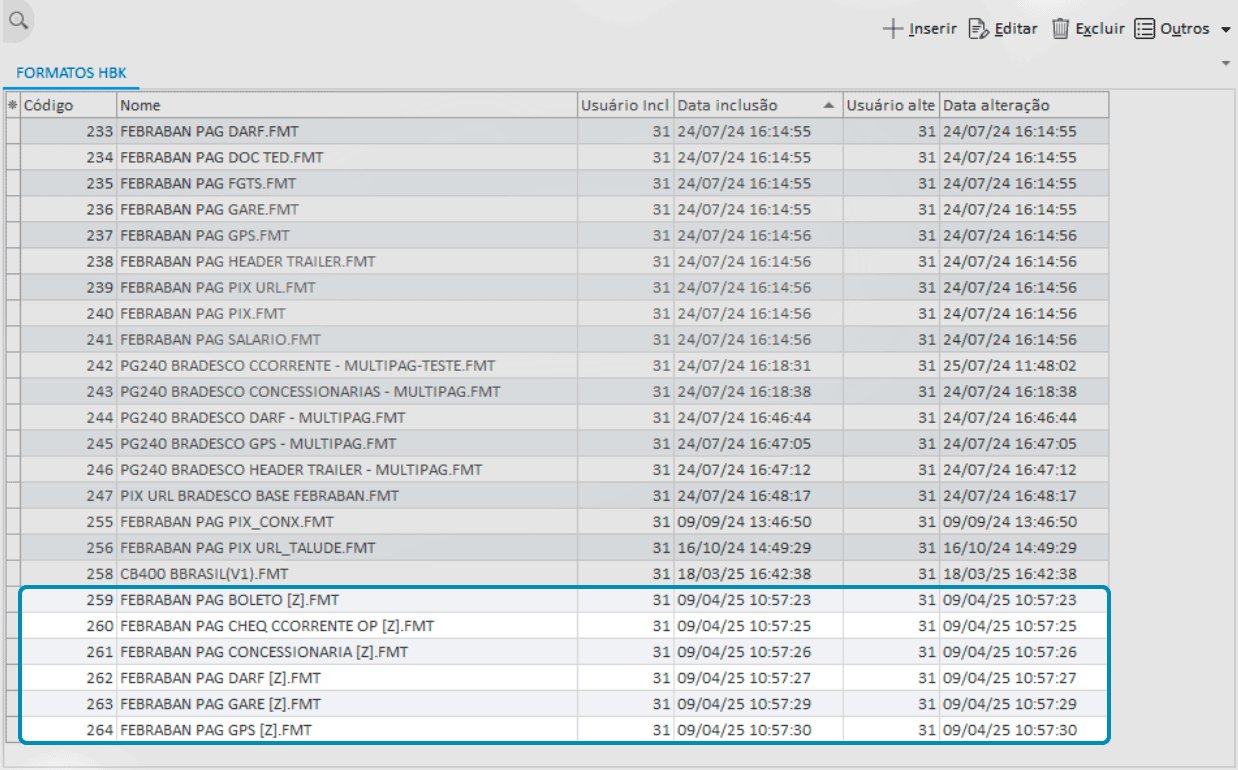The height and width of the screenshot is (770, 1238).
Task: Click code cell 258
Action: point(68,573)
